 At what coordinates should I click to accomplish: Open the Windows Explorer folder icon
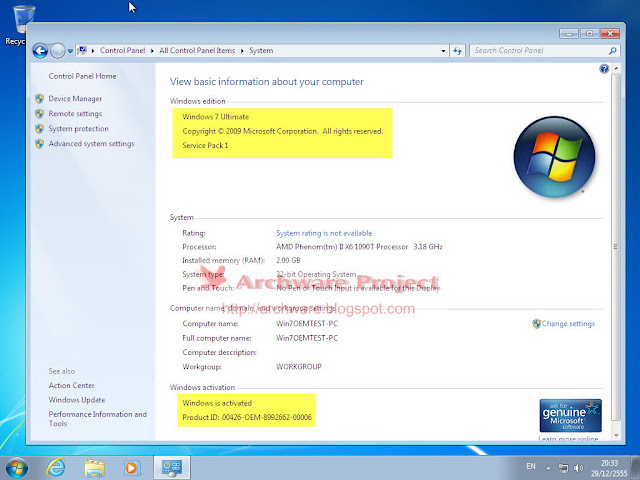pos(94,468)
